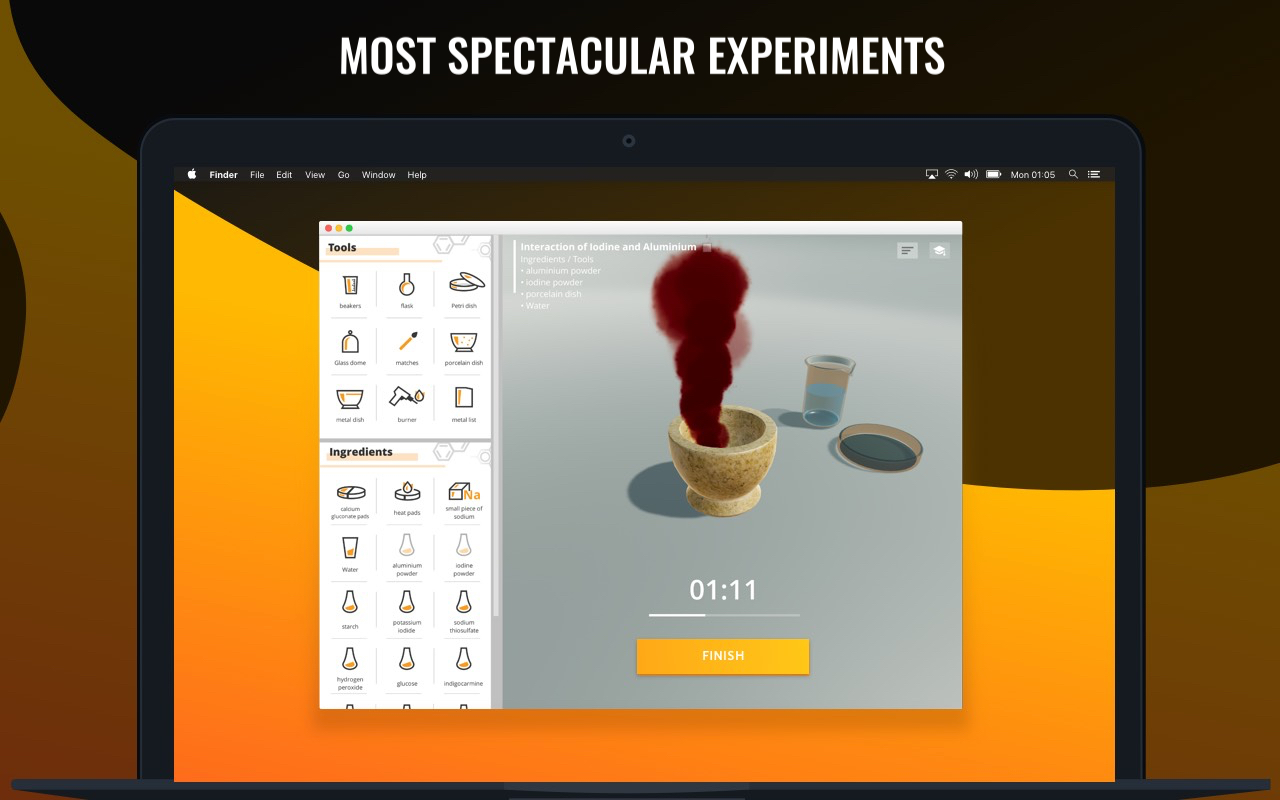Open the volume control icon

pos(971,174)
